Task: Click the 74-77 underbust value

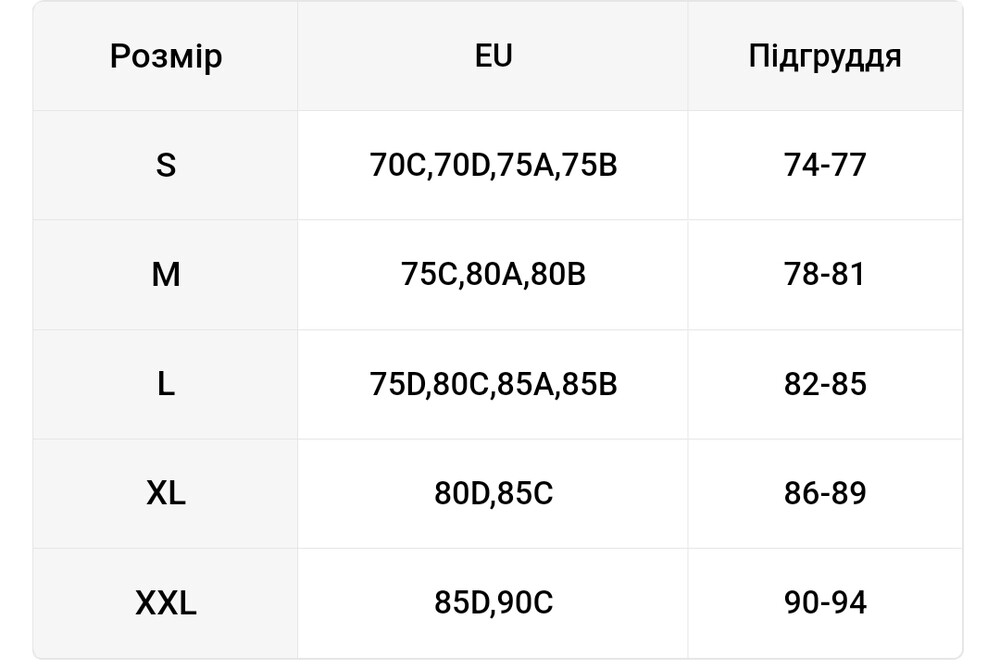Action: point(825,165)
